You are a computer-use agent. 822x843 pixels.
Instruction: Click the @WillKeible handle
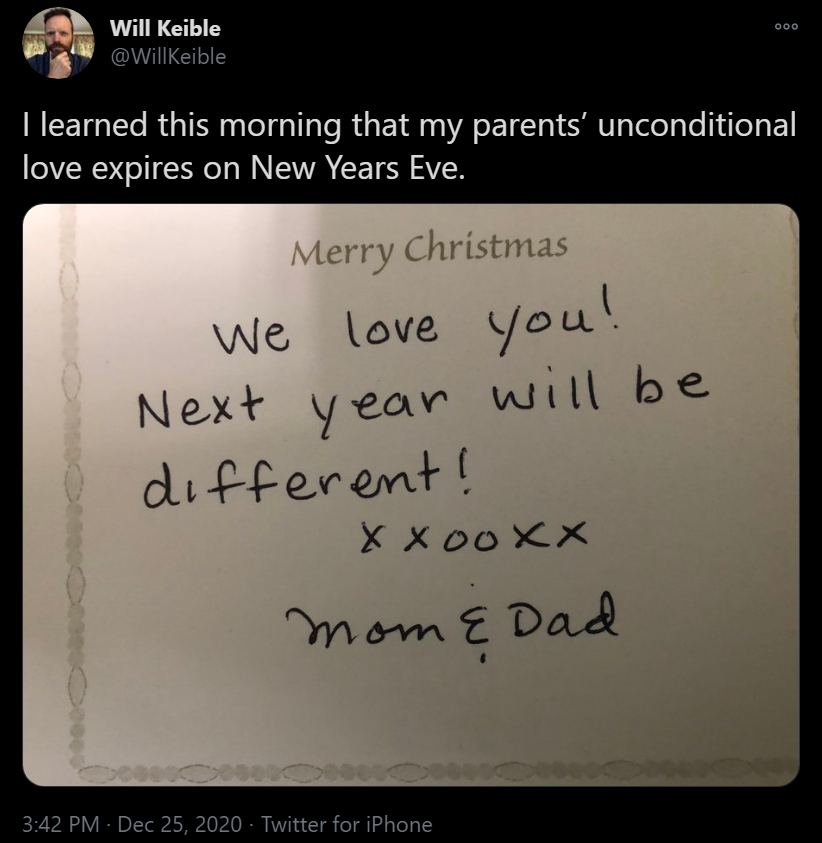(x=168, y=56)
